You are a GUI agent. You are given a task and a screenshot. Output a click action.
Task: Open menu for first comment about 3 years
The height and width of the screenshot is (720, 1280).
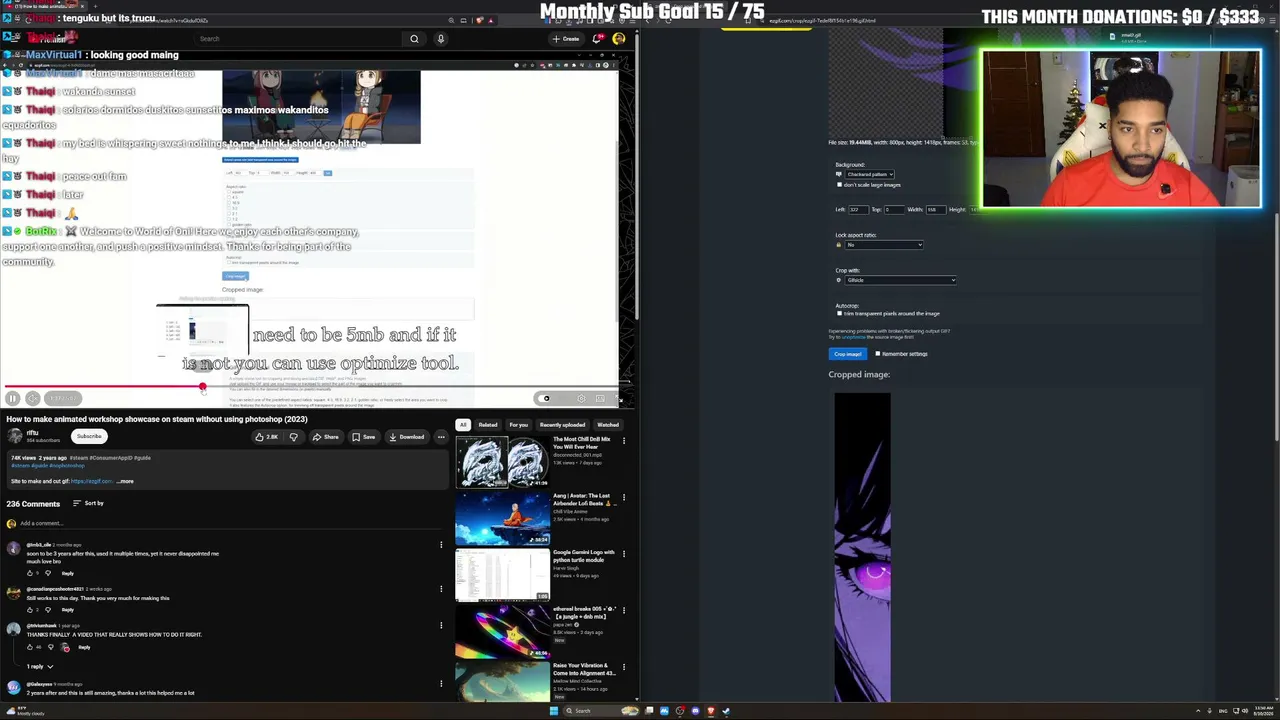click(441, 545)
